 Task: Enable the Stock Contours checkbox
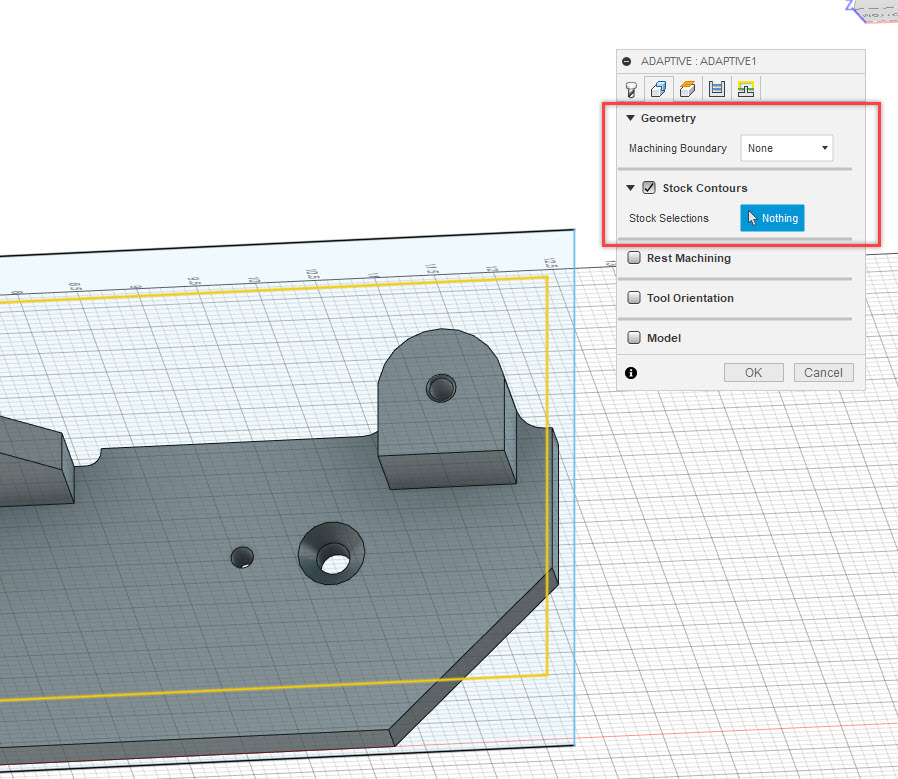pos(649,187)
